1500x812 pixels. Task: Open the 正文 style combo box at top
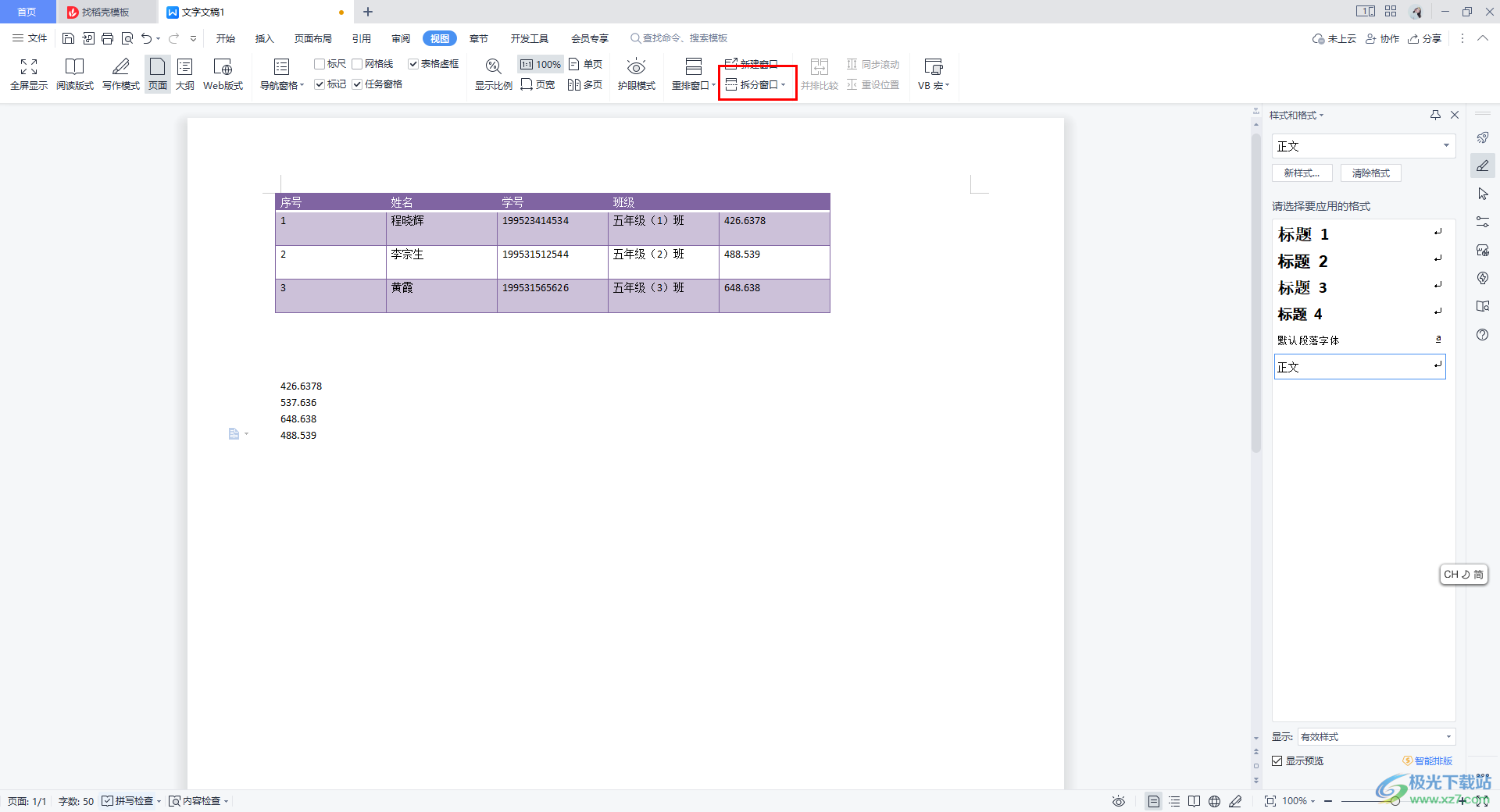coord(1363,146)
